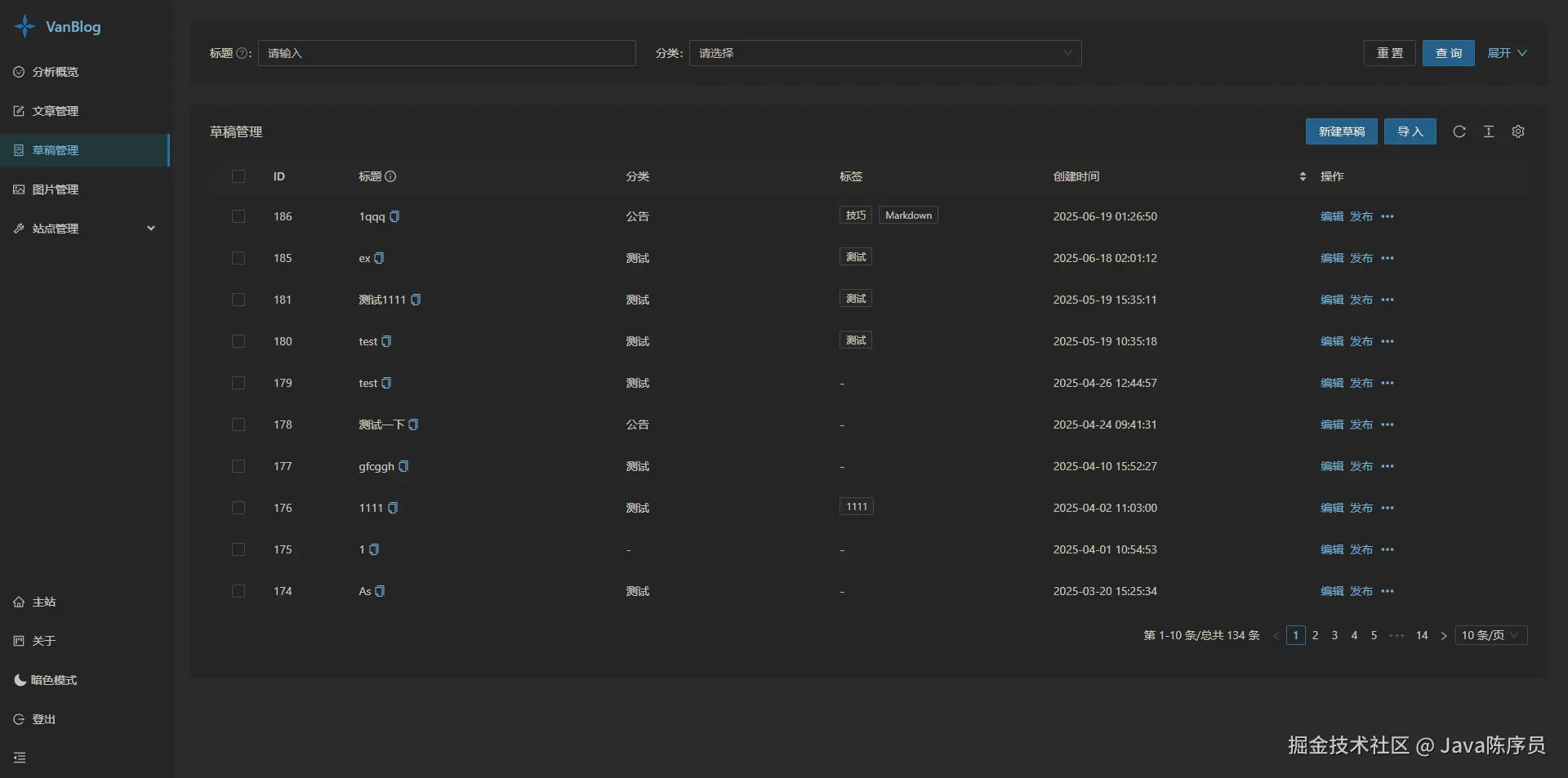
Task: Select the checkbox for draft 178
Action: click(x=238, y=425)
